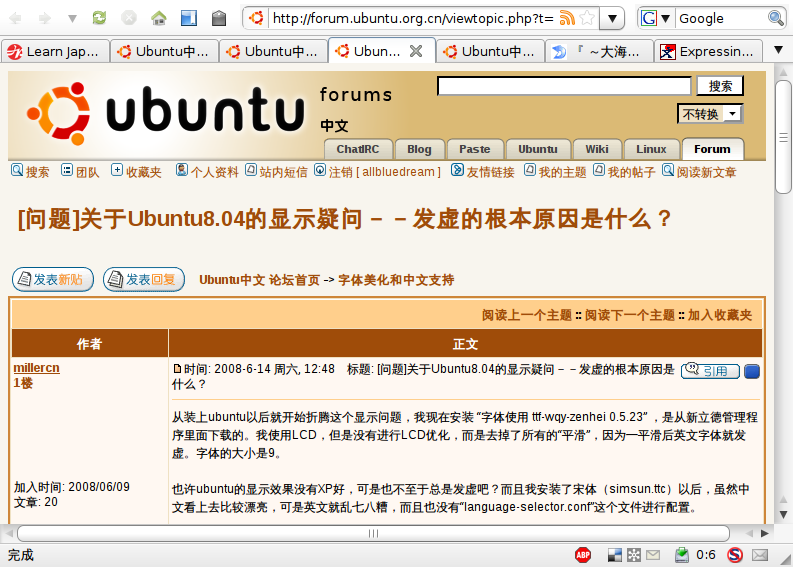Click 阅读上一个主题 link

(x=526, y=315)
